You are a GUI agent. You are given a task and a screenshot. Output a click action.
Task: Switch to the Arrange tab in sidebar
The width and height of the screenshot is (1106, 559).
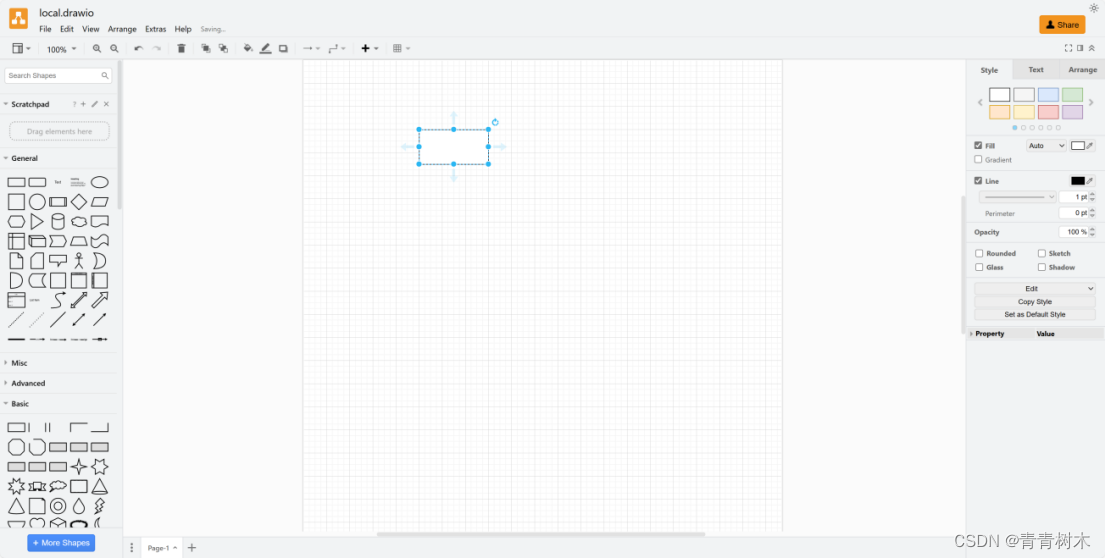click(x=1082, y=70)
